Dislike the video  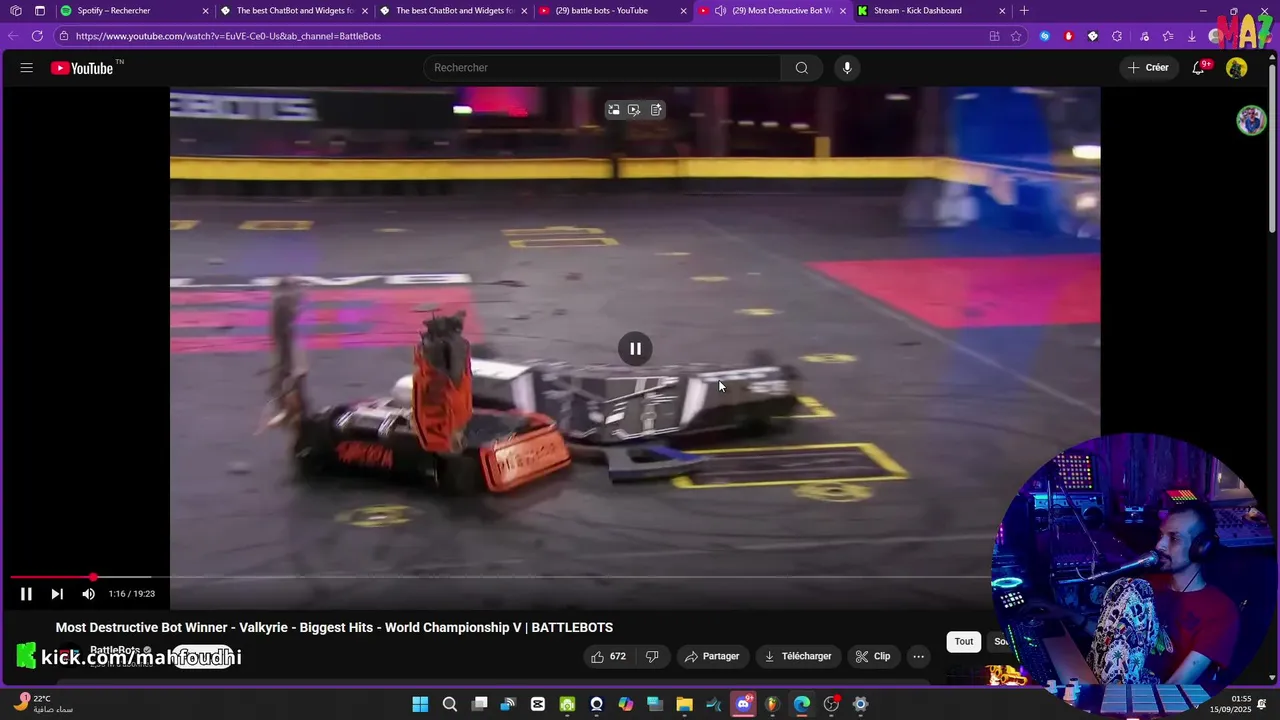click(x=652, y=656)
